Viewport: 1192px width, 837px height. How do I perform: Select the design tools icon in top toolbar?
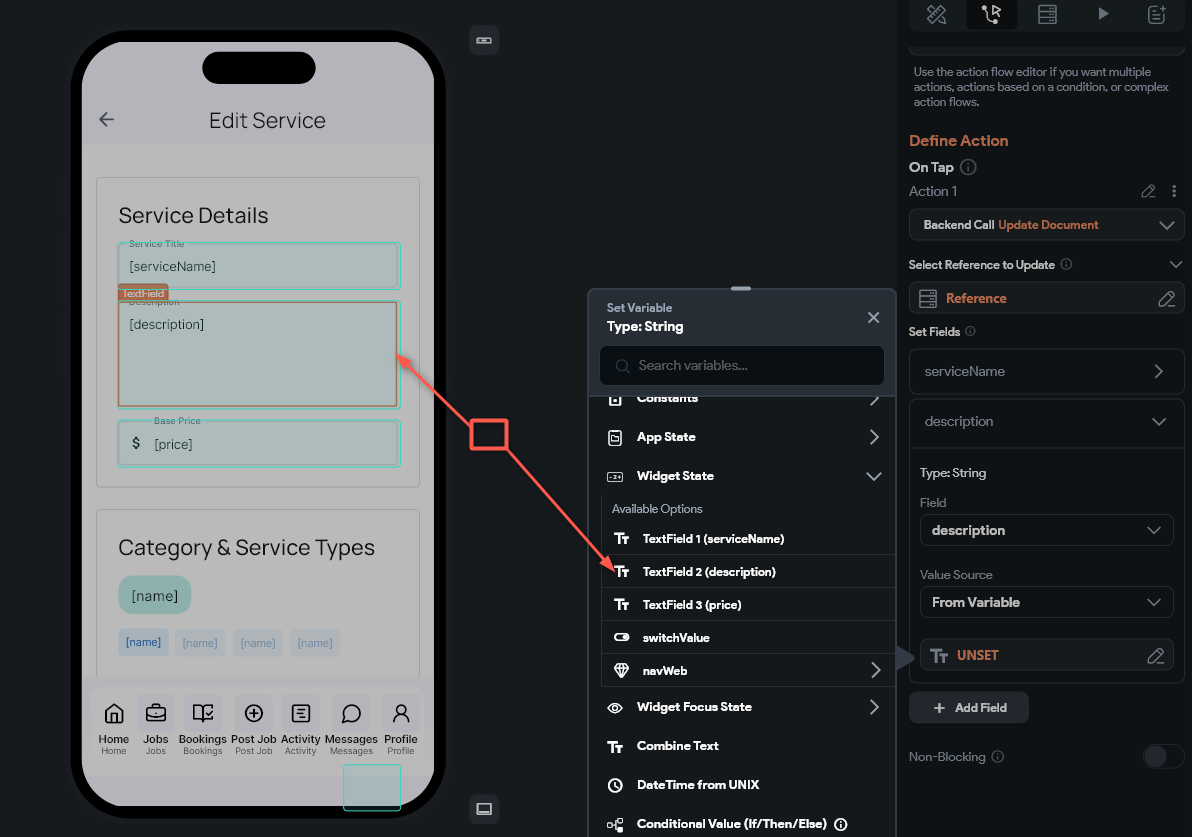click(x=936, y=14)
